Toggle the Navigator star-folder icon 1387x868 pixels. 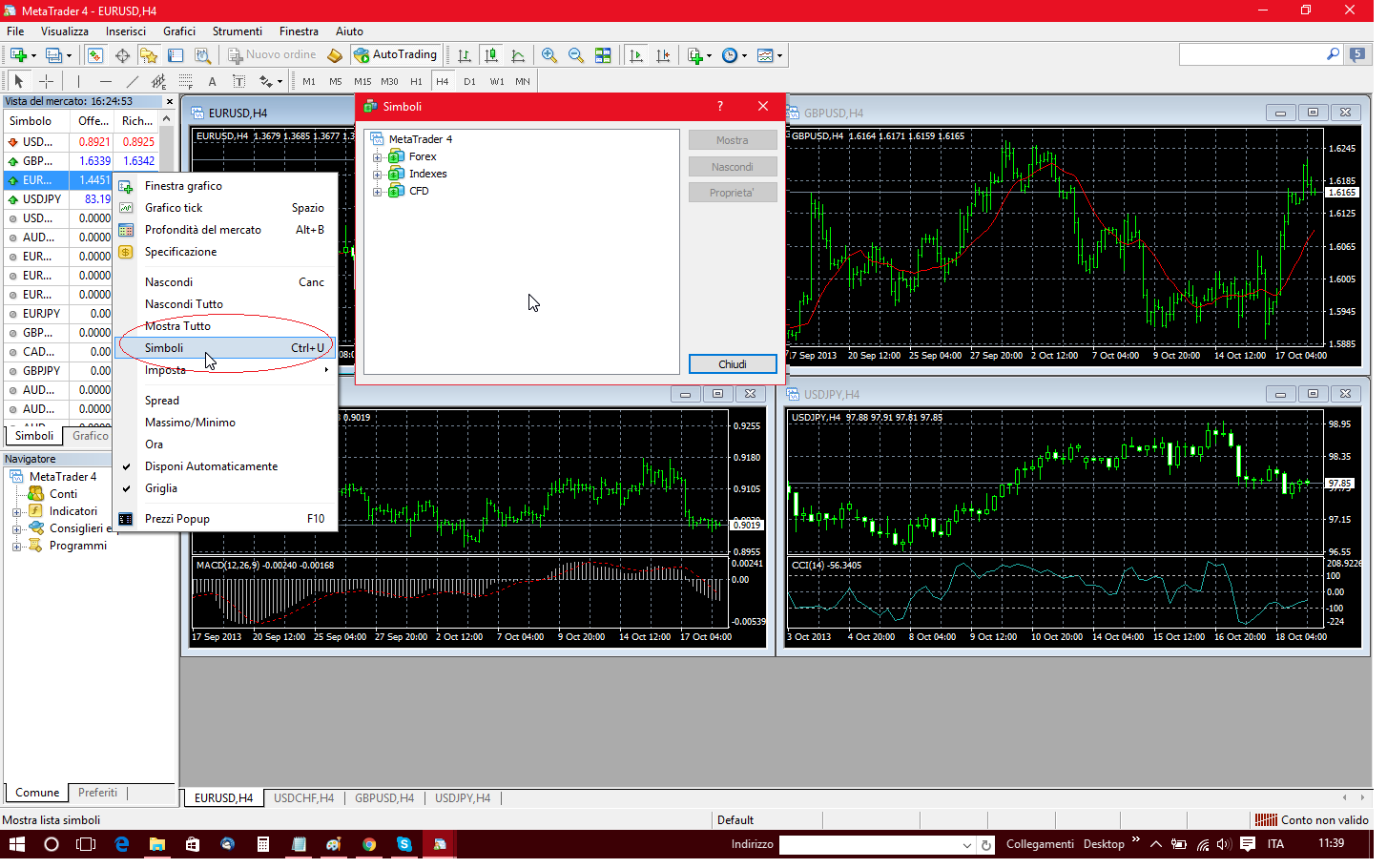coord(149,55)
